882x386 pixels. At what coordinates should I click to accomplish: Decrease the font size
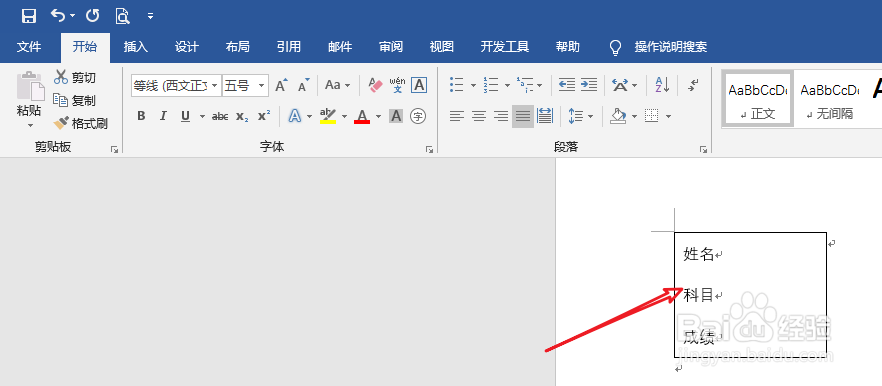pos(304,86)
